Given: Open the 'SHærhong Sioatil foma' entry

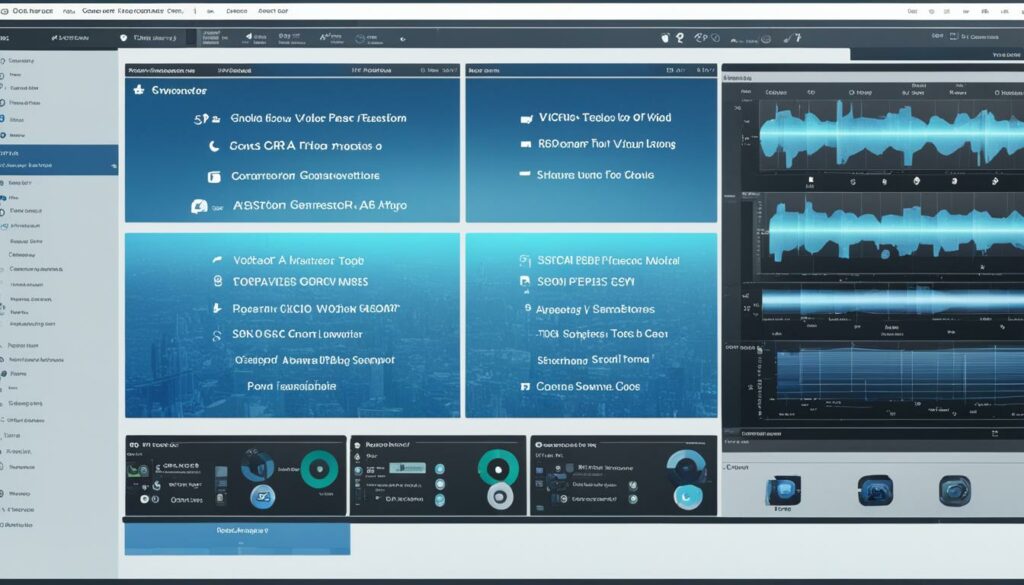Looking at the screenshot, I should click(x=593, y=360).
